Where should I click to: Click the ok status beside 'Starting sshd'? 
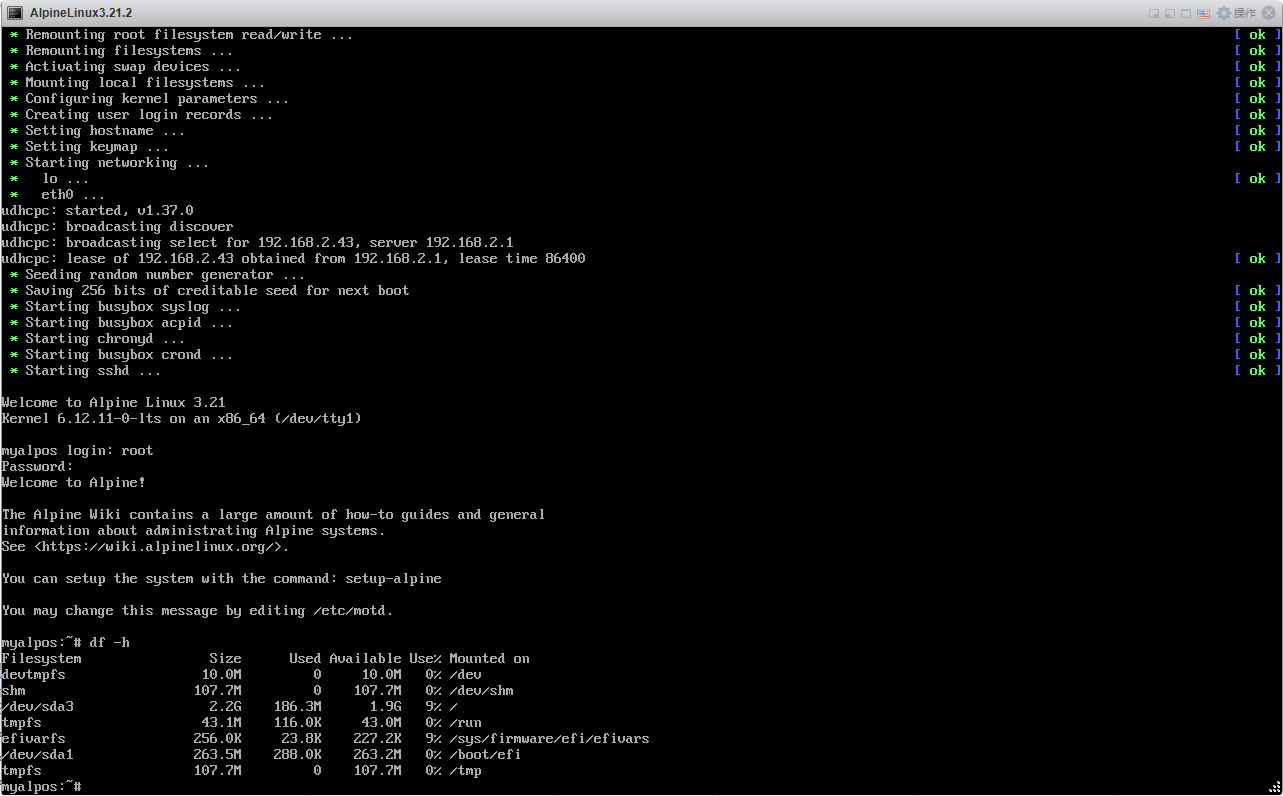tap(1257, 371)
